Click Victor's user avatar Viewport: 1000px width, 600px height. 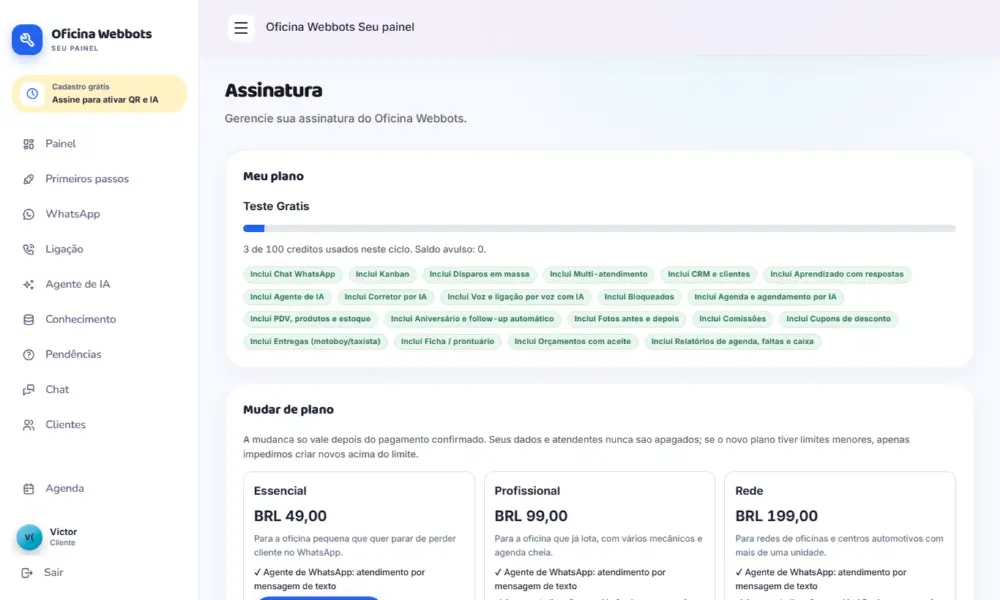coord(29,537)
